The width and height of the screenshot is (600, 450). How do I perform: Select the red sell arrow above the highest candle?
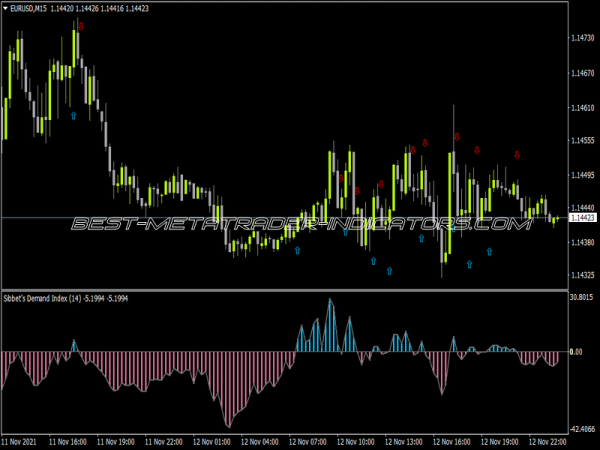pos(81,26)
